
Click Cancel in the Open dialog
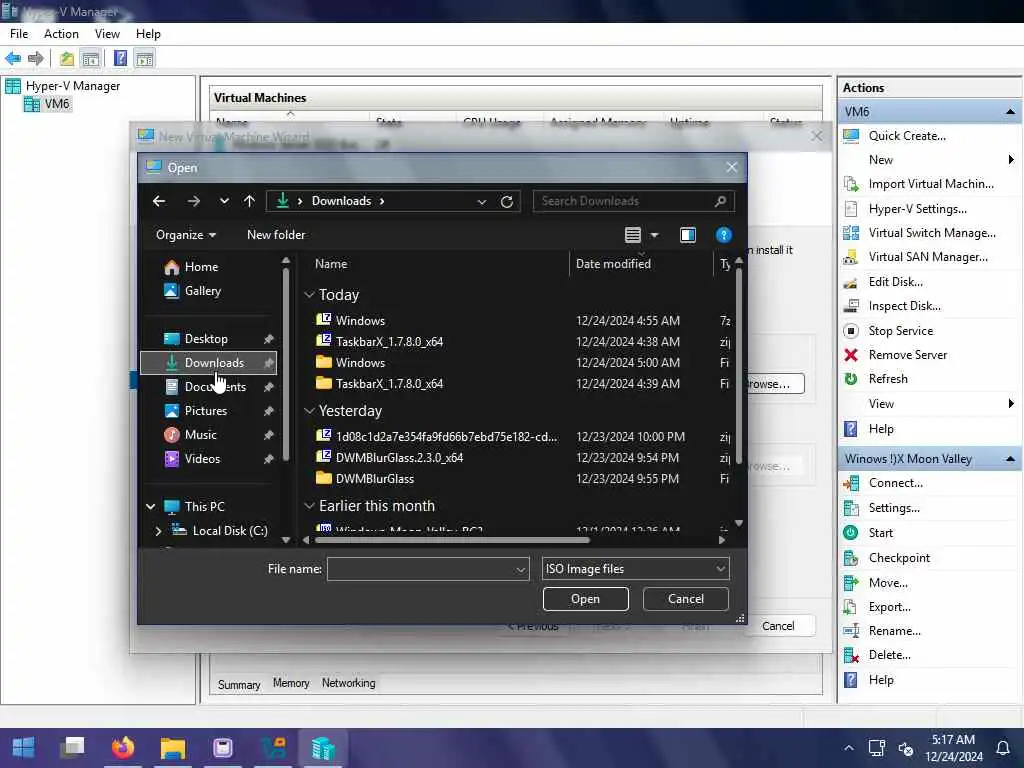tap(686, 599)
